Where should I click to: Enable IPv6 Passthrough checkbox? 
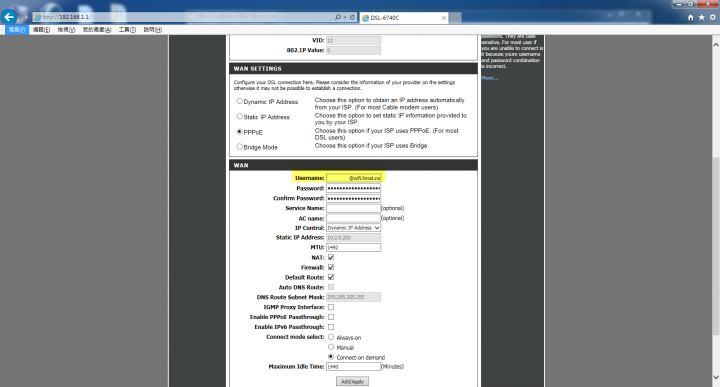coord(331,327)
